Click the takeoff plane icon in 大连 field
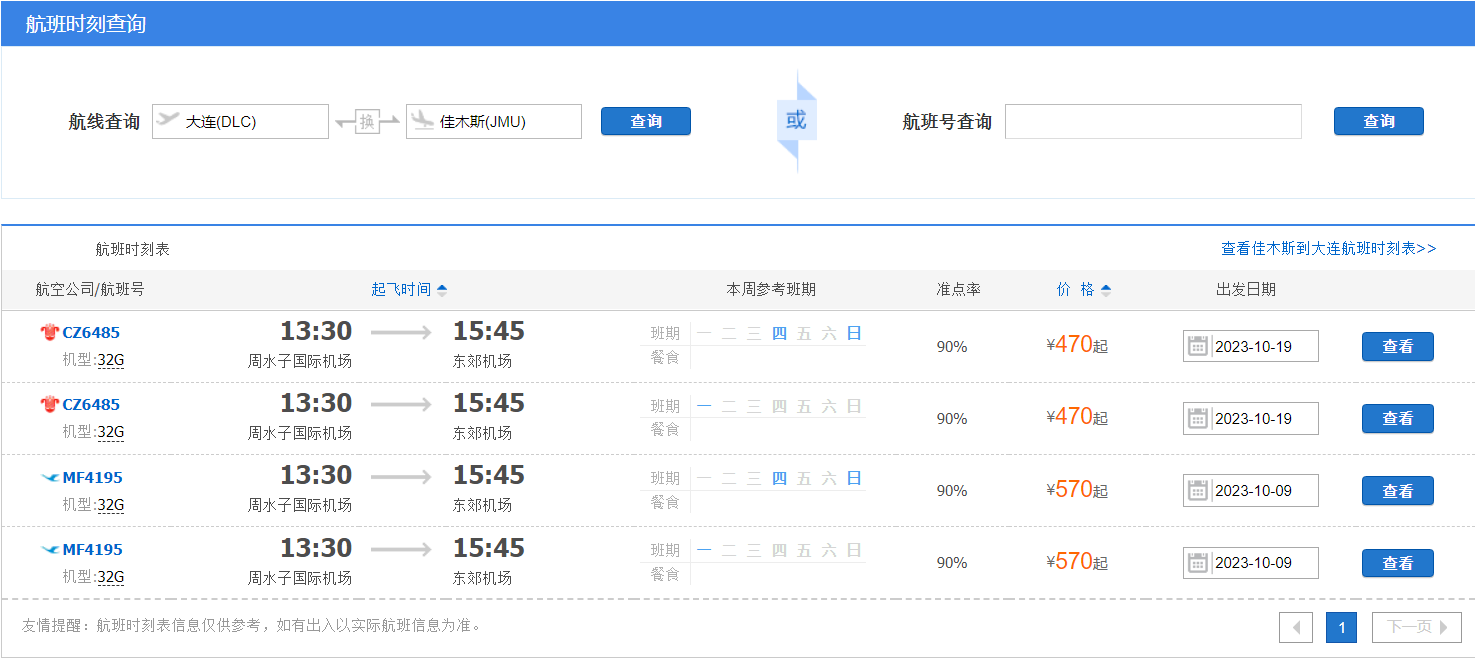The width and height of the screenshot is (1475, 659). pos(168,120)
